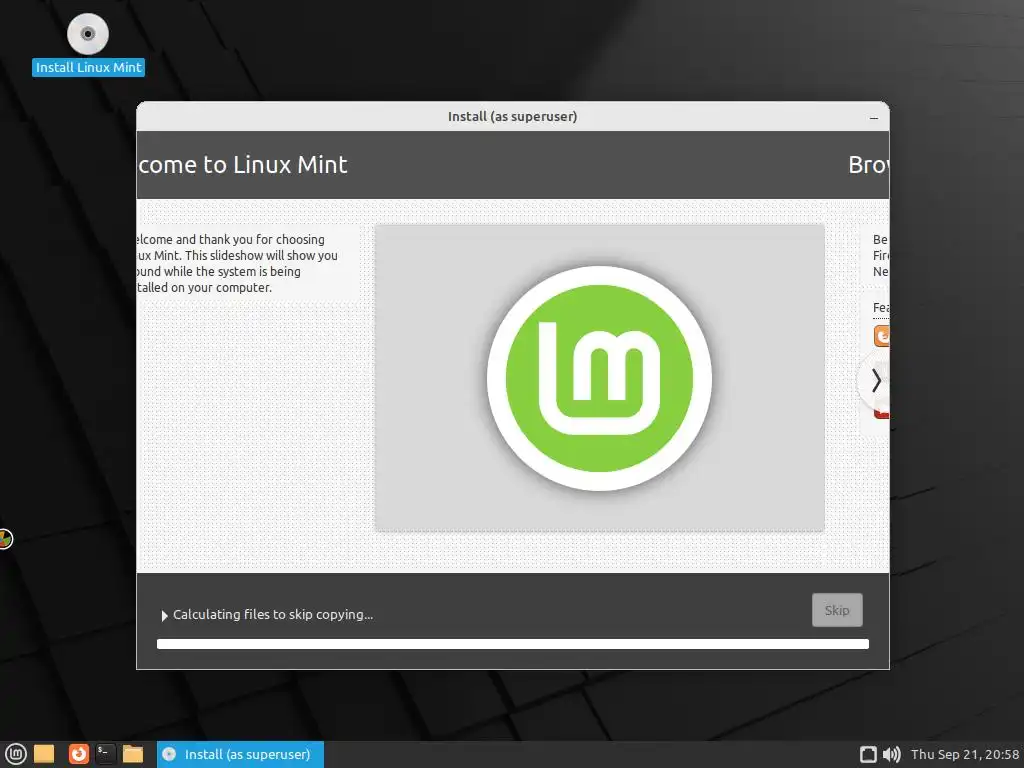Expand the installation details disclosure triangle
Screen dimensions: 1024x768
tap(165, 615)
